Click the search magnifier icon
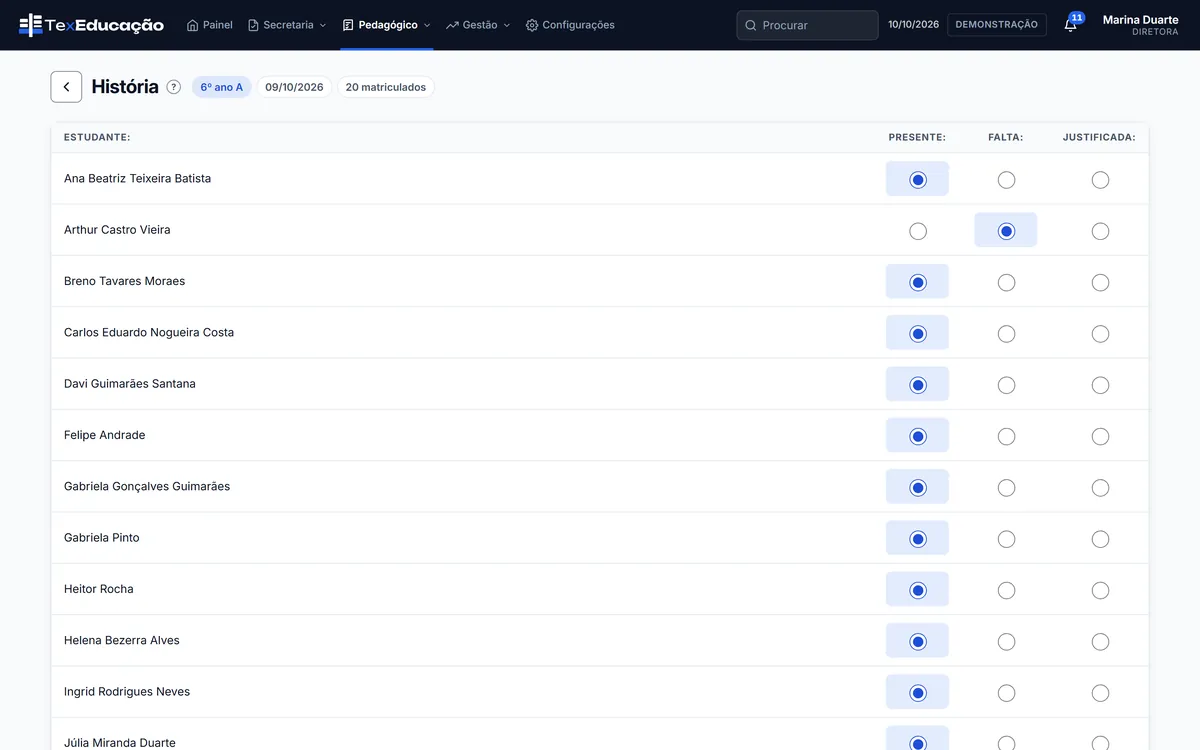The image size is (1200, 750). (751, 25)
